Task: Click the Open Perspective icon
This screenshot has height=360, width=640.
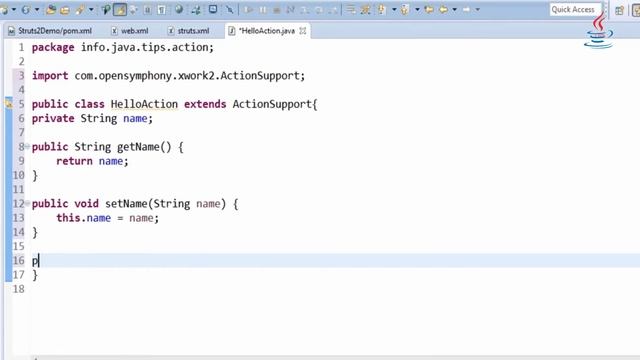Action: coord(619,10)
